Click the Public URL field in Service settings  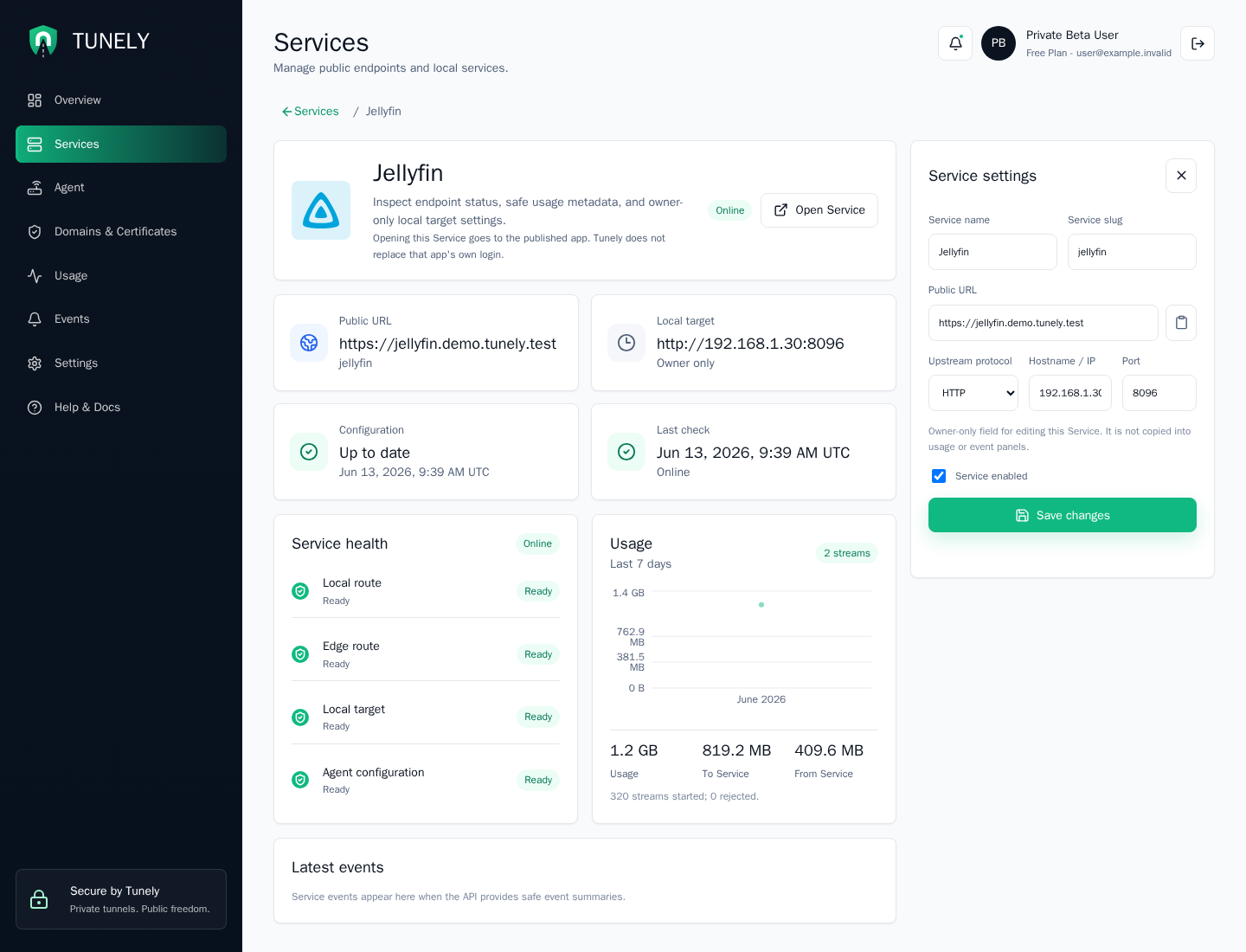(1044, 323)
